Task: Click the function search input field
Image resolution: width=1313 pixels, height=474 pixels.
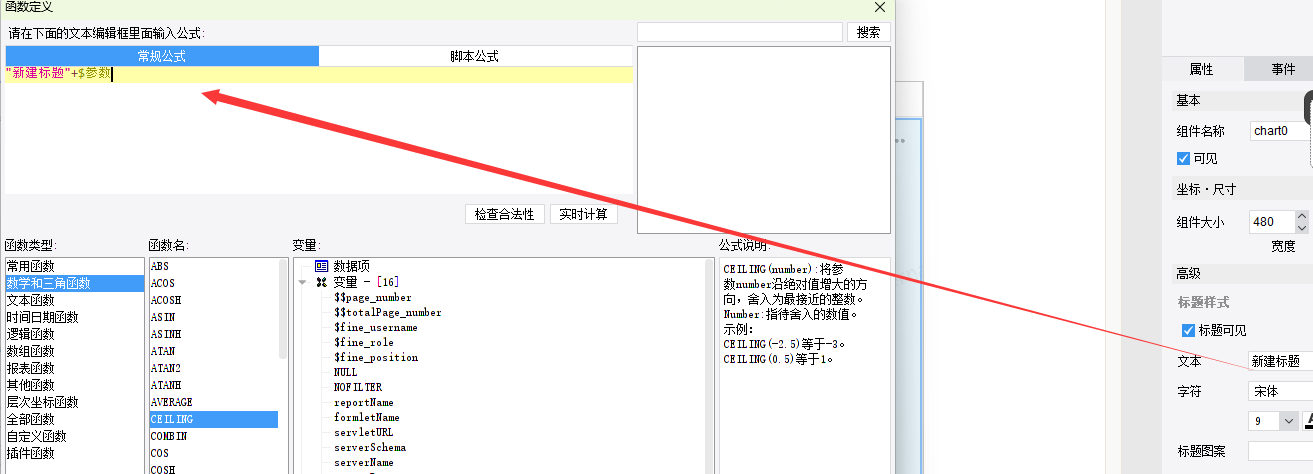Action: (x=740, y=32)
